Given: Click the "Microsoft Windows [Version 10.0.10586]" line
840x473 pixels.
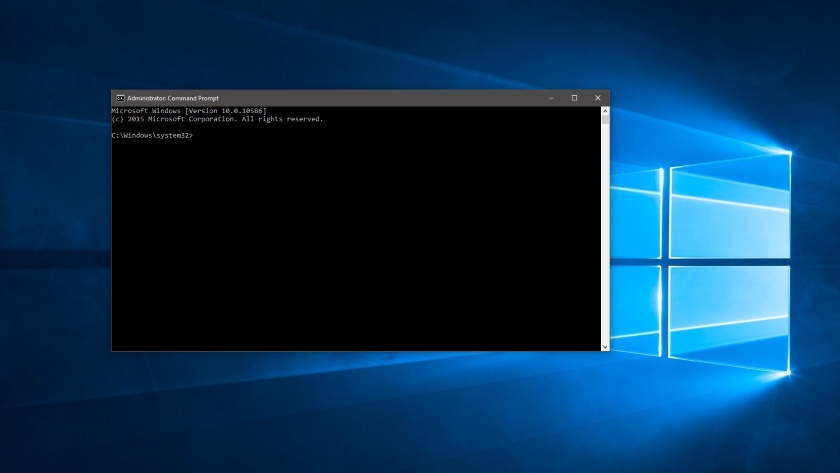Looking at the screenshot, I should [188, 110].
